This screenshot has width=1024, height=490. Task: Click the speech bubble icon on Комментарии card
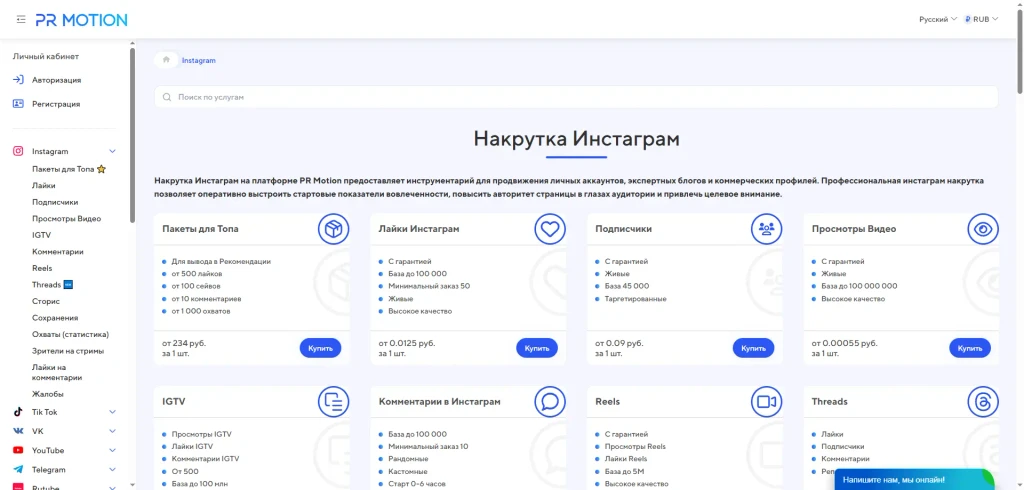(550, 401)
